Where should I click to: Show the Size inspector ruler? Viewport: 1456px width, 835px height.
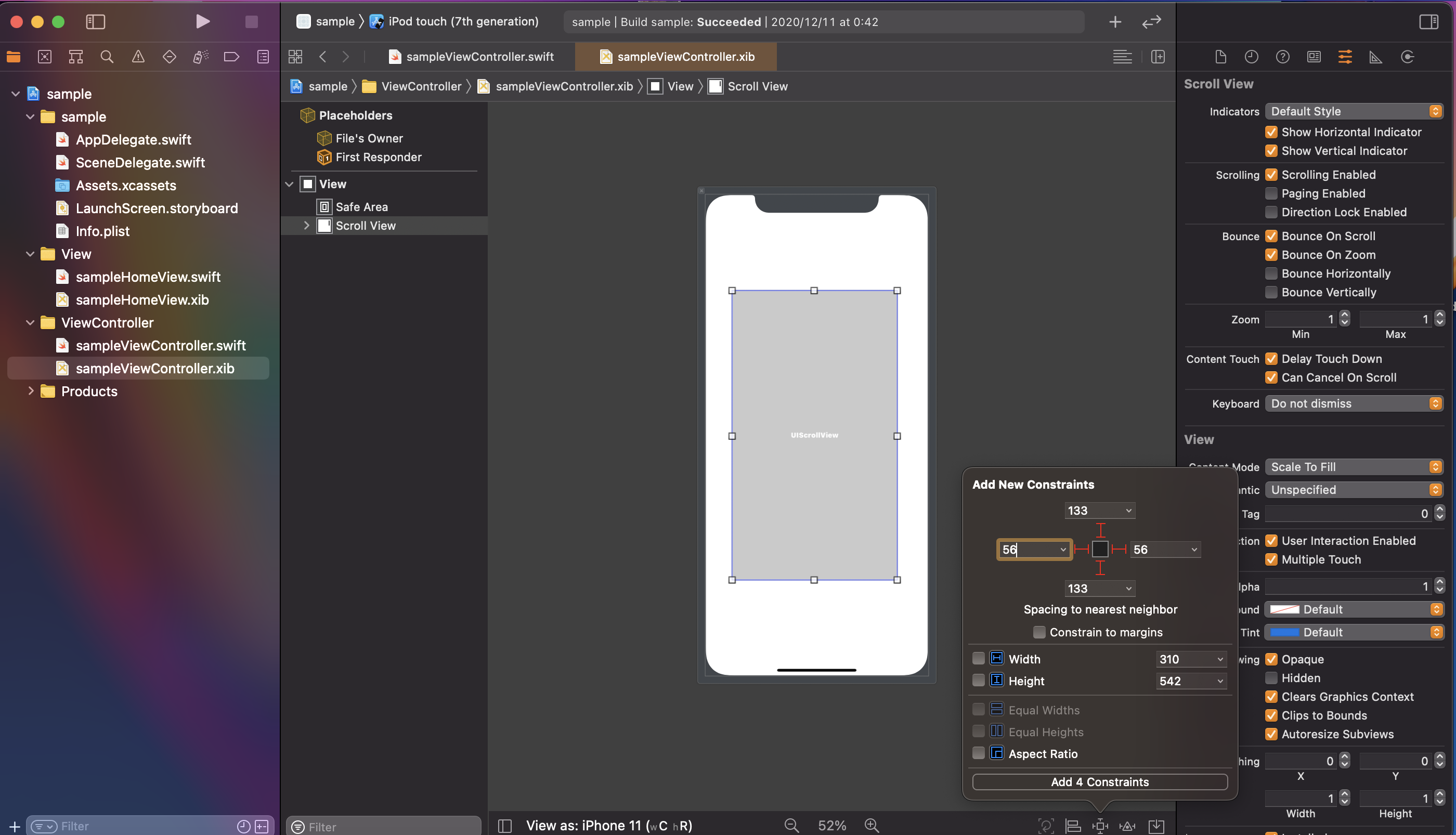(1376, 57)
